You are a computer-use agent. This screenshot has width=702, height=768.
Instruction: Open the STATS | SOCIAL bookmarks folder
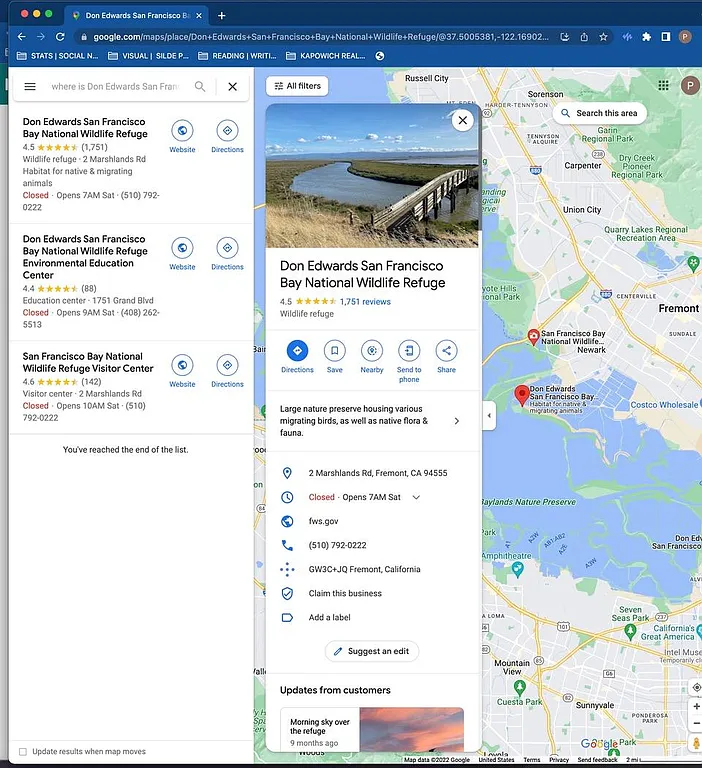click(x=57, y=56)
